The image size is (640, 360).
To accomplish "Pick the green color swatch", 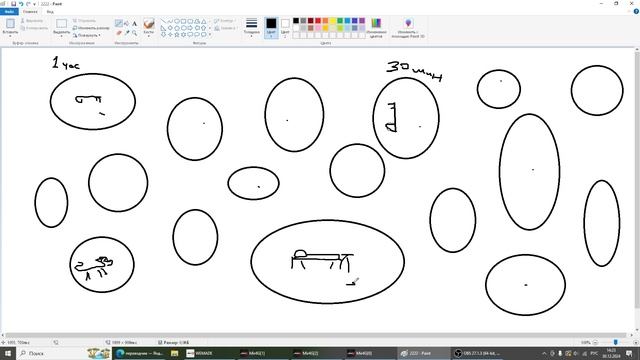I will pos(340,21).
